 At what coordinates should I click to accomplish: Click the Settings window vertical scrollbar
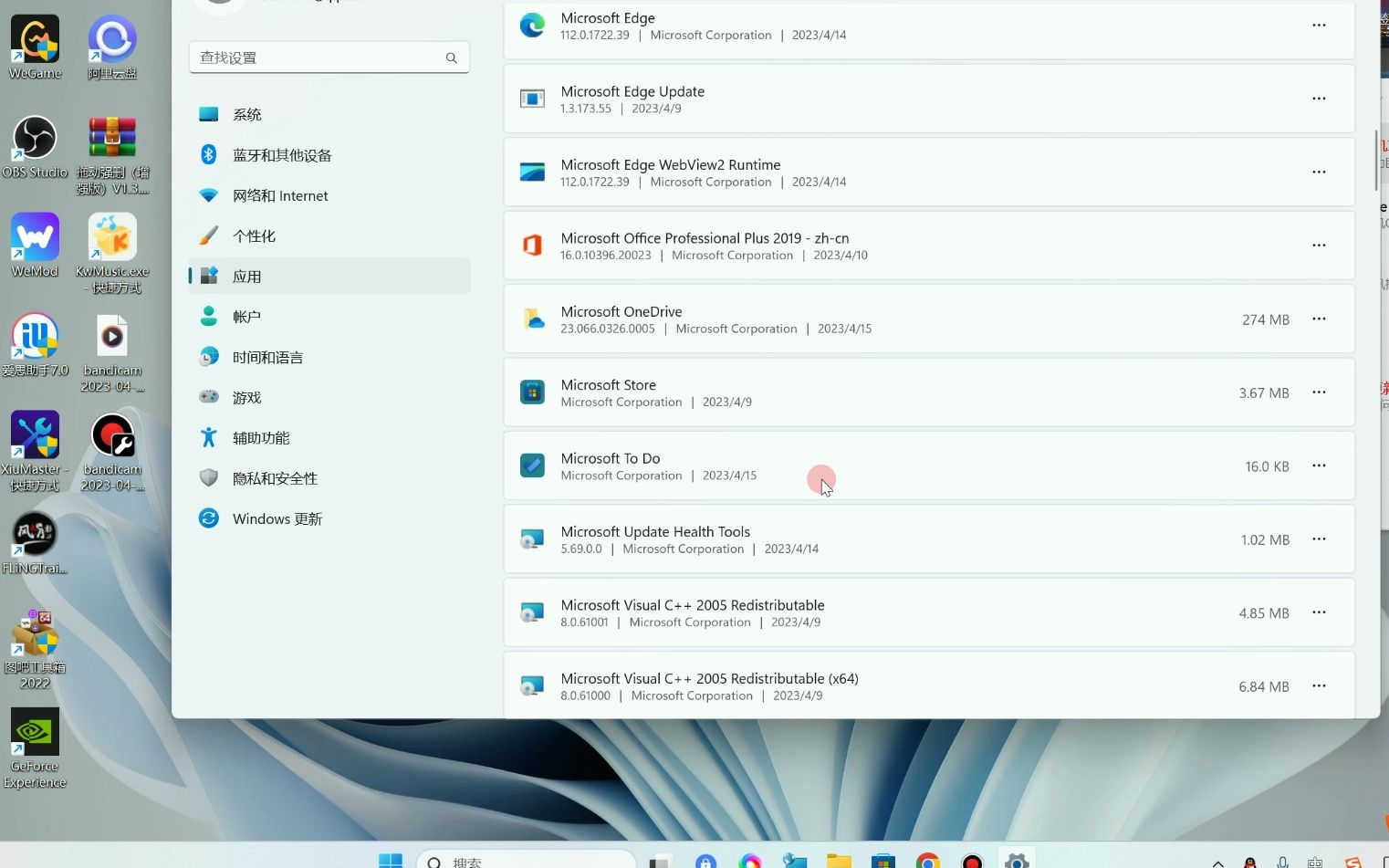point(1376,161)
